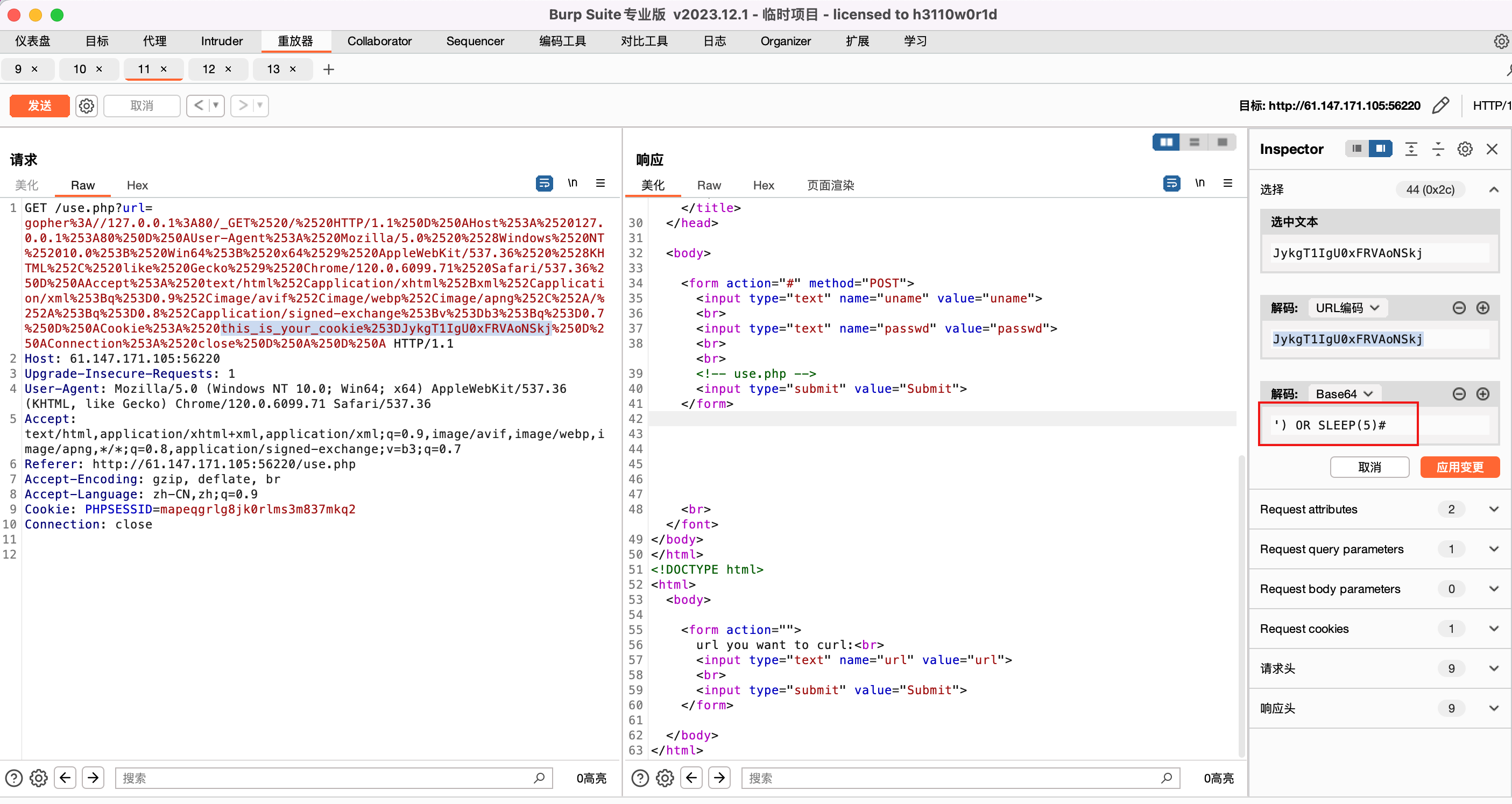The image size is (1512, 804).
Task: Switch to the Intruder menu item
Action: (221, 41)
